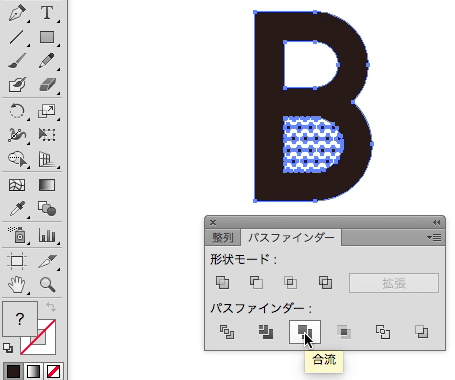
Task: Click the Outline pathfinder icon
Action: pos(383,332)
